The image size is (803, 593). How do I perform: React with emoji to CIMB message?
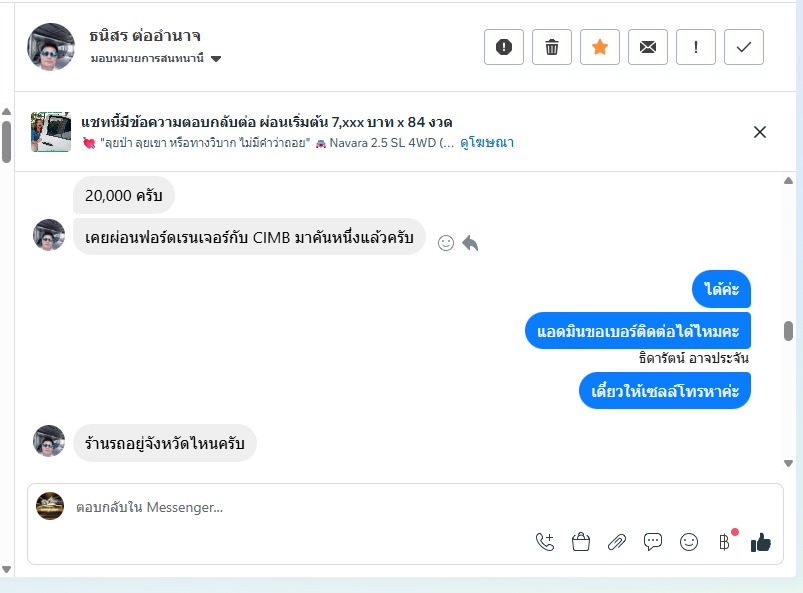pos(446,243)
